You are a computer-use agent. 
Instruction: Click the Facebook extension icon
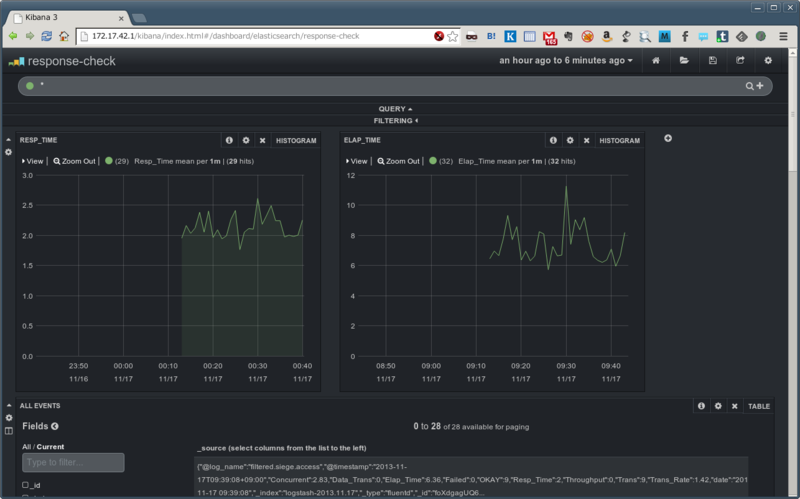click(685, 36)
